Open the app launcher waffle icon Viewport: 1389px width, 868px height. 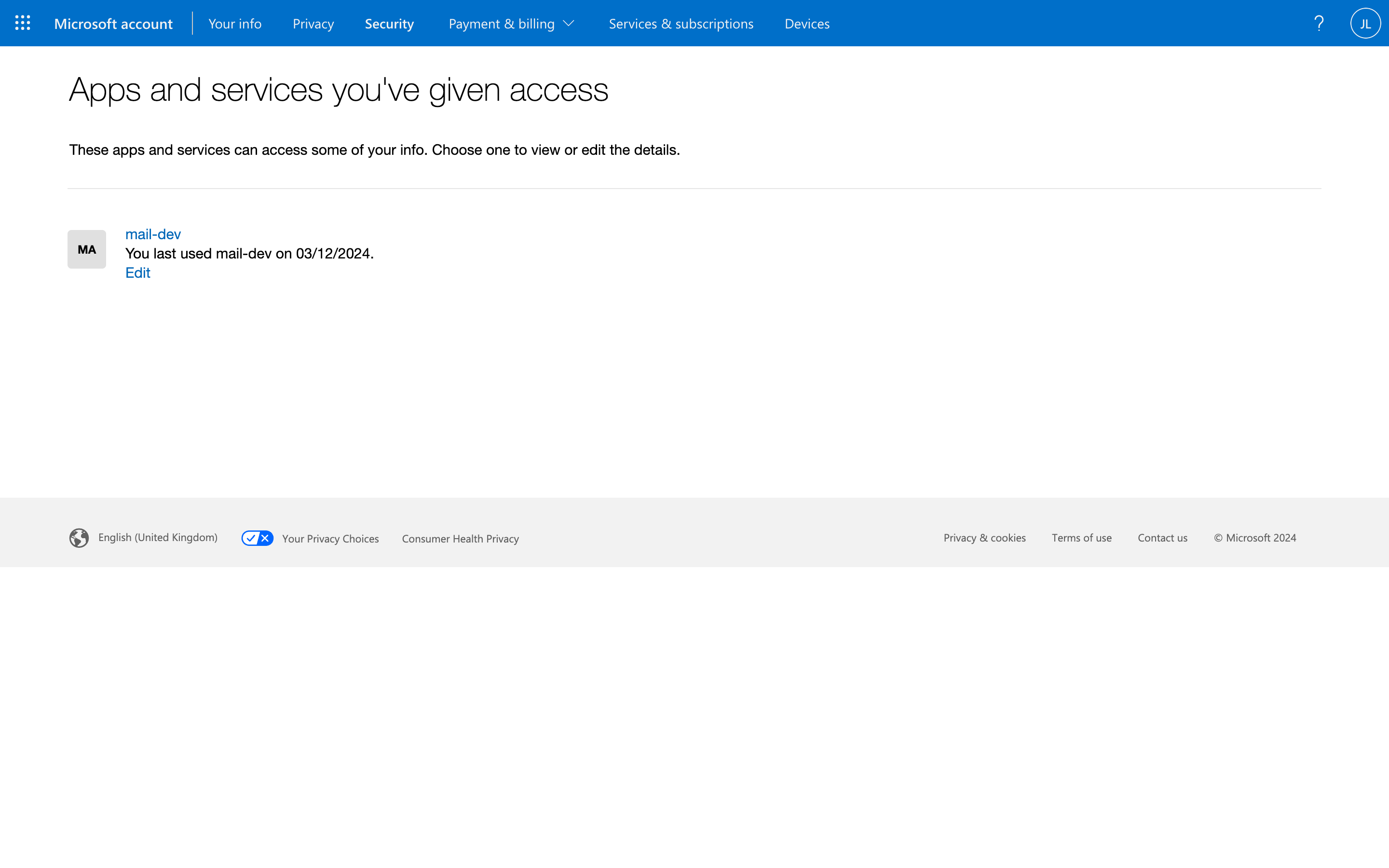point(22,23)
